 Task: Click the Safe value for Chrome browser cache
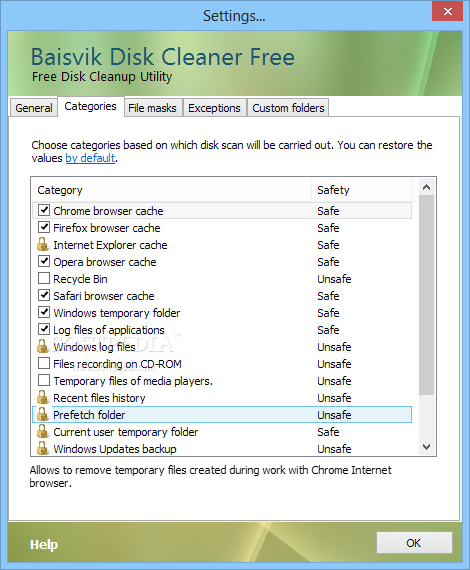[328, 211]
